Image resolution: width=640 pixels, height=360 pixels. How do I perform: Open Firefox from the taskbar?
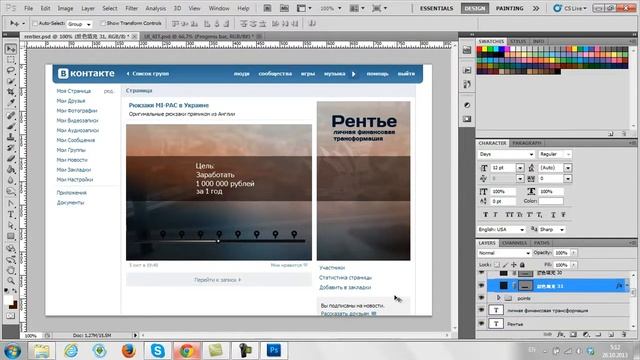tap(129, 350)
